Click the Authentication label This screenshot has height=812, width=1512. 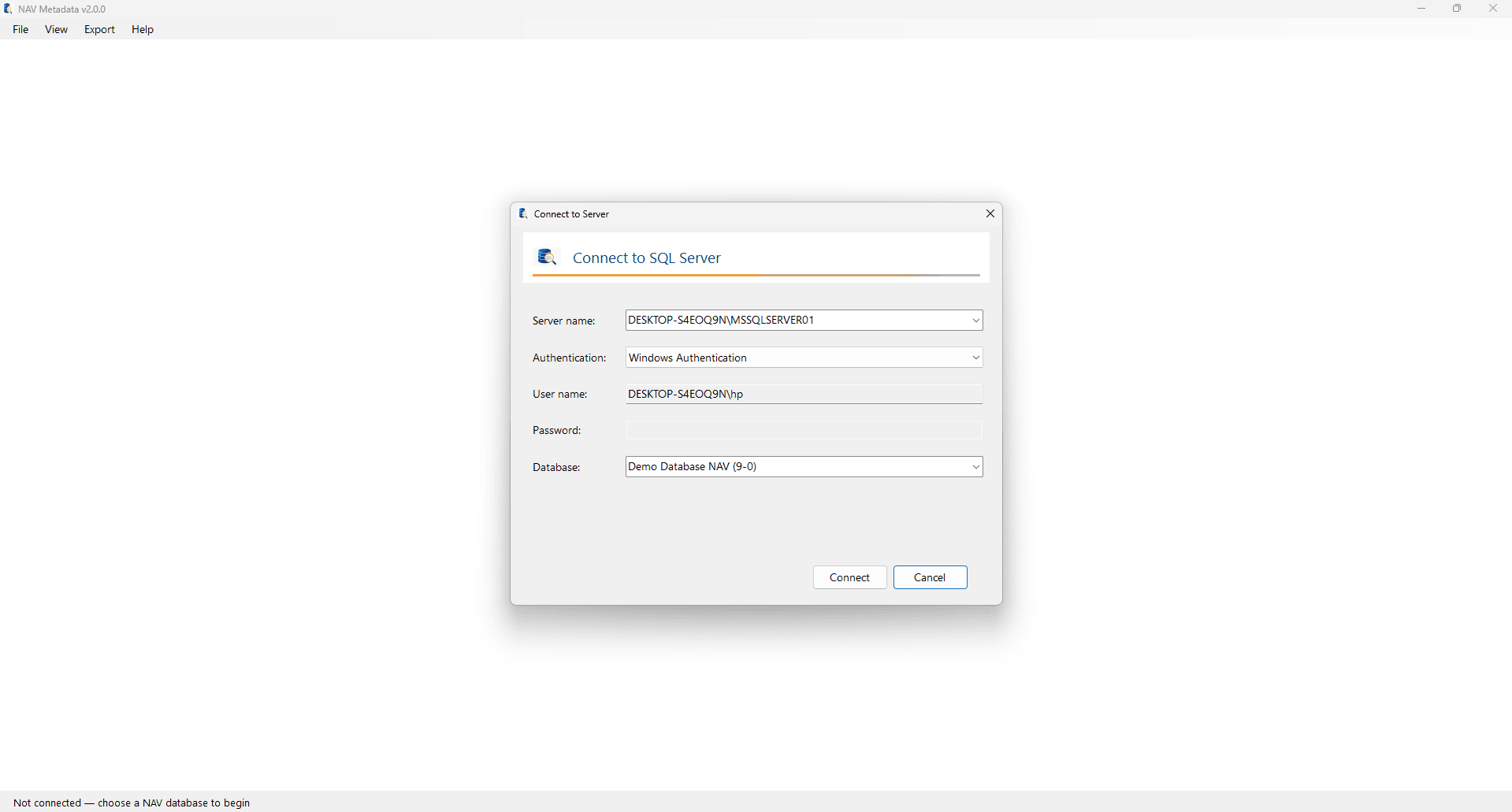pos(570,358)
